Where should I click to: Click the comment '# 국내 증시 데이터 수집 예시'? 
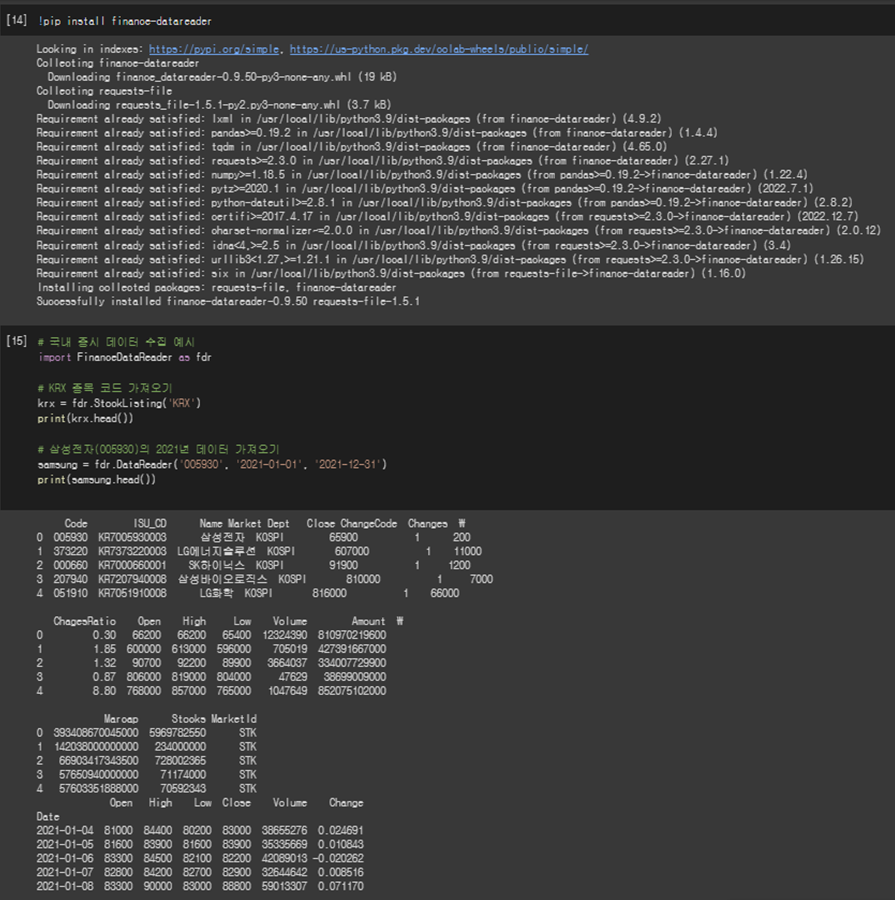[117, 342]
